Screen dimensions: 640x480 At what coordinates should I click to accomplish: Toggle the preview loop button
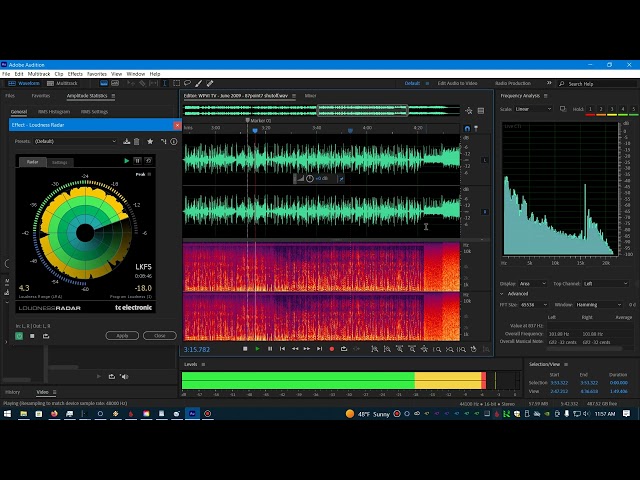[x=46, y=336]
